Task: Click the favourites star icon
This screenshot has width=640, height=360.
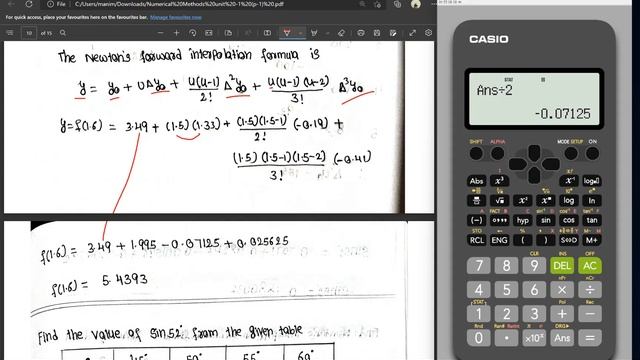Action: (378, 4)
